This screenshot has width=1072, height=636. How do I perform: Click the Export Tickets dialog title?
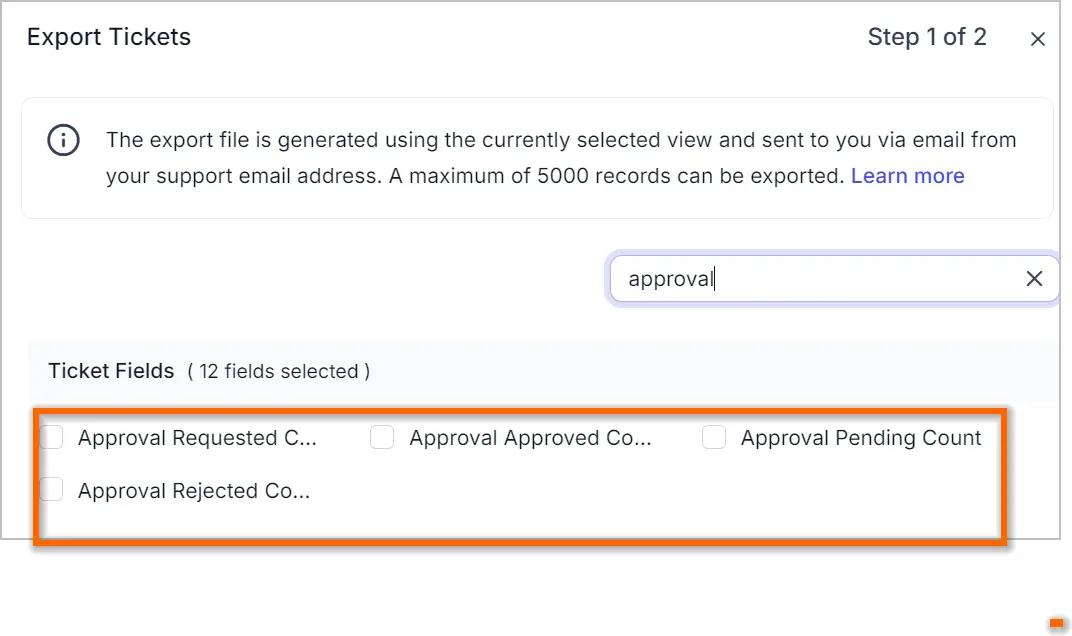click(109, 37)
